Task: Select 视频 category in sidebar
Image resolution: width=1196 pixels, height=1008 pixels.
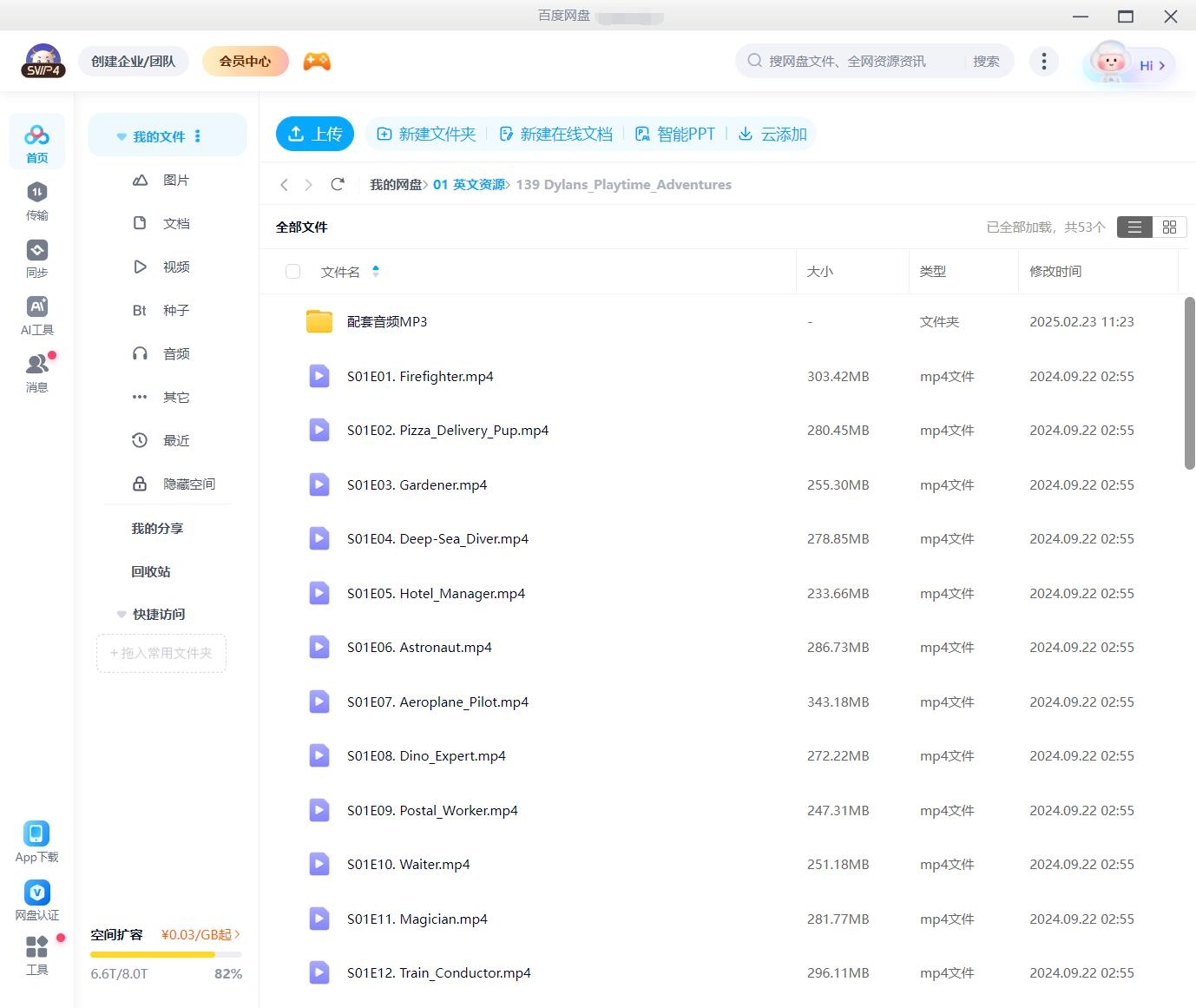Action: 175,267
